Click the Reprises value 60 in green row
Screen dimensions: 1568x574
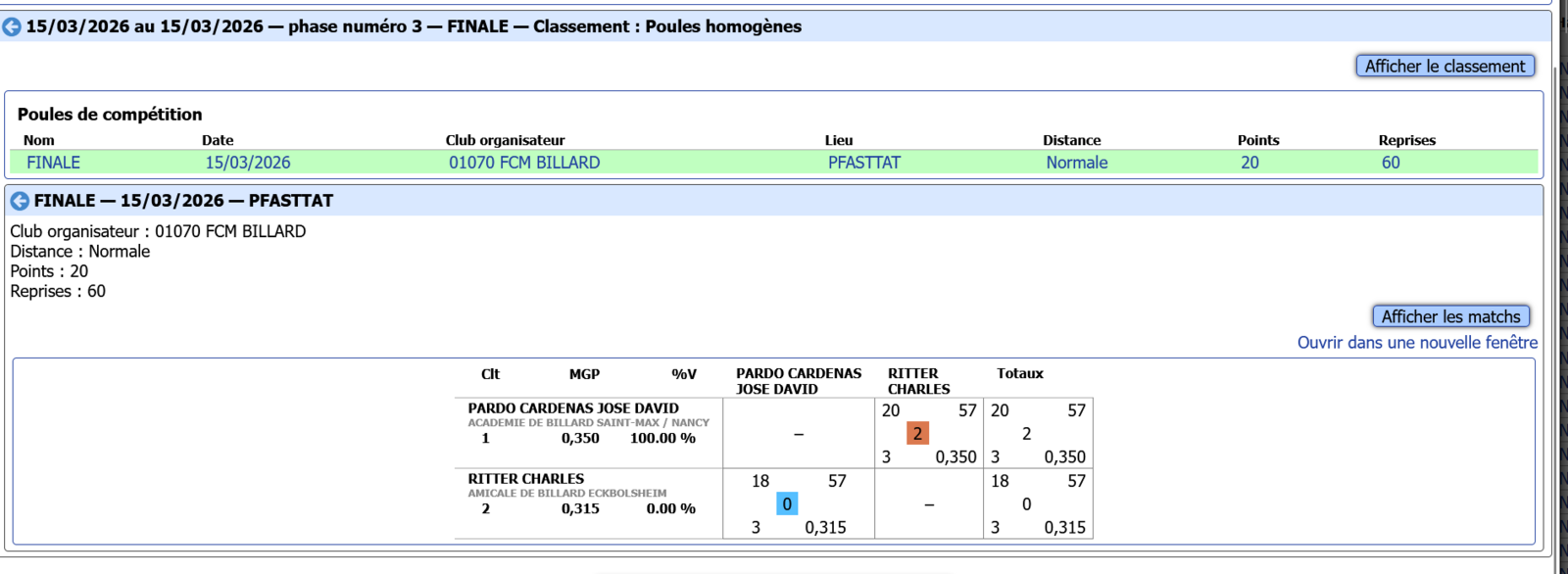[x=1391, y=163]
